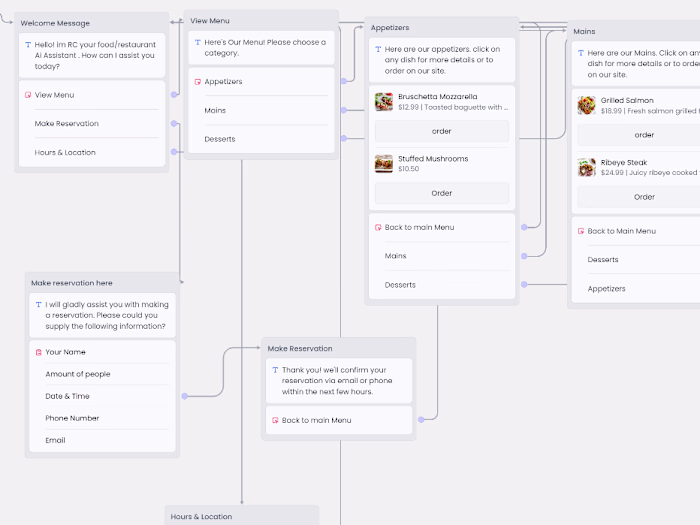This screenshot has width=700, height=525.
Task: Click the Grilled Salmon dish thumbnail
Action: [x=587, y=105]
